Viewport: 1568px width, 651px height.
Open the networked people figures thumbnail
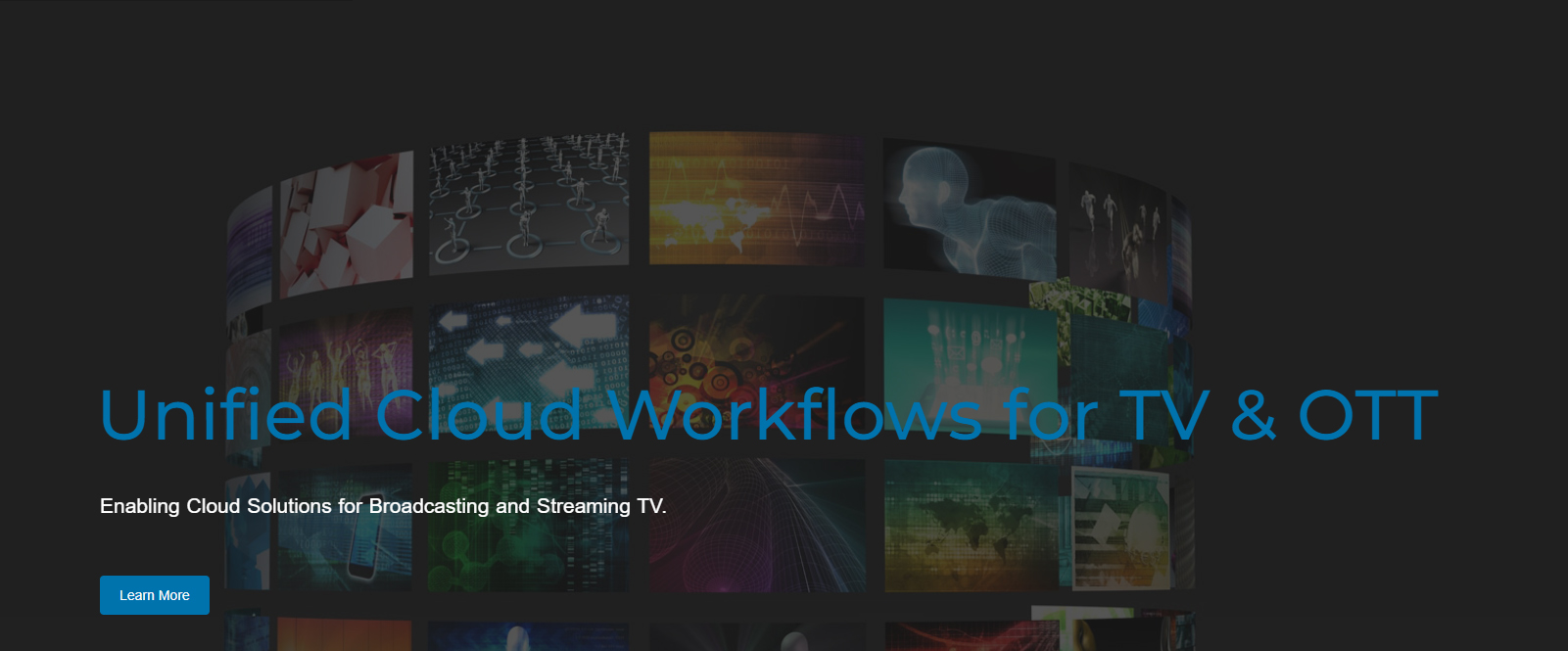click(528, 203)
